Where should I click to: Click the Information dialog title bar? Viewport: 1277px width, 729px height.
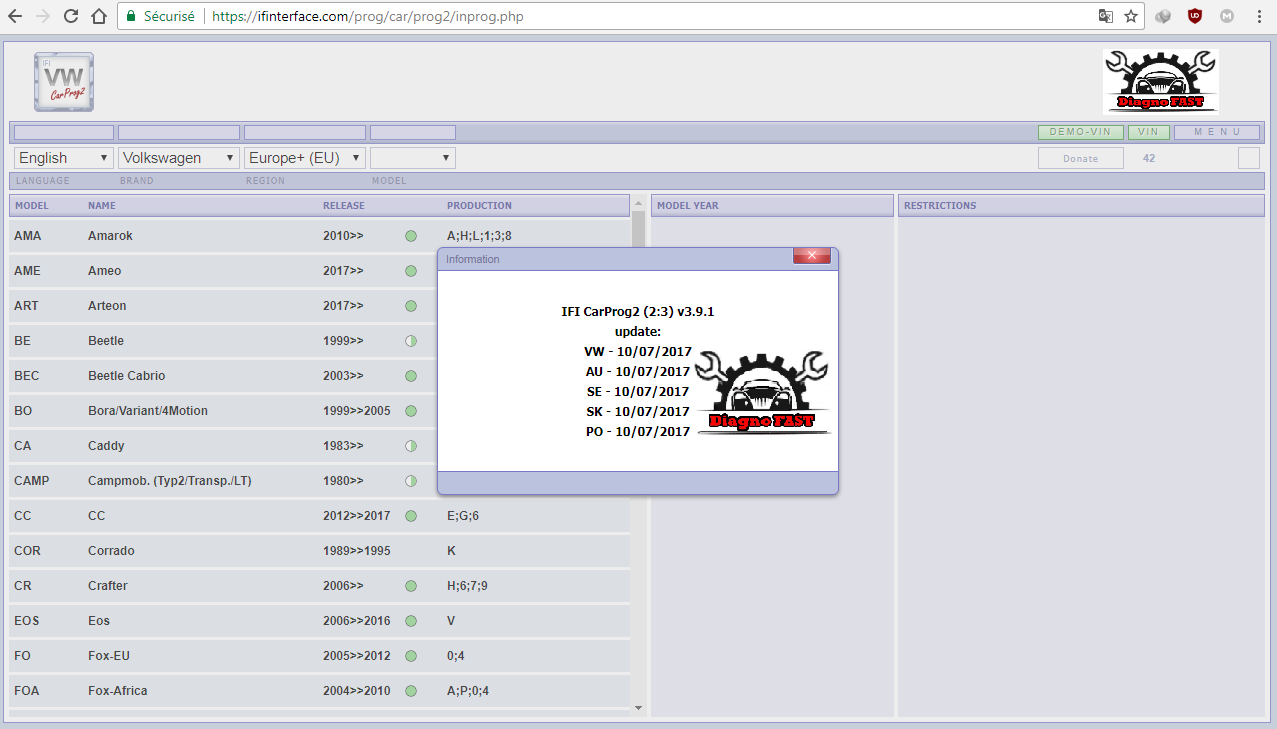638,259
